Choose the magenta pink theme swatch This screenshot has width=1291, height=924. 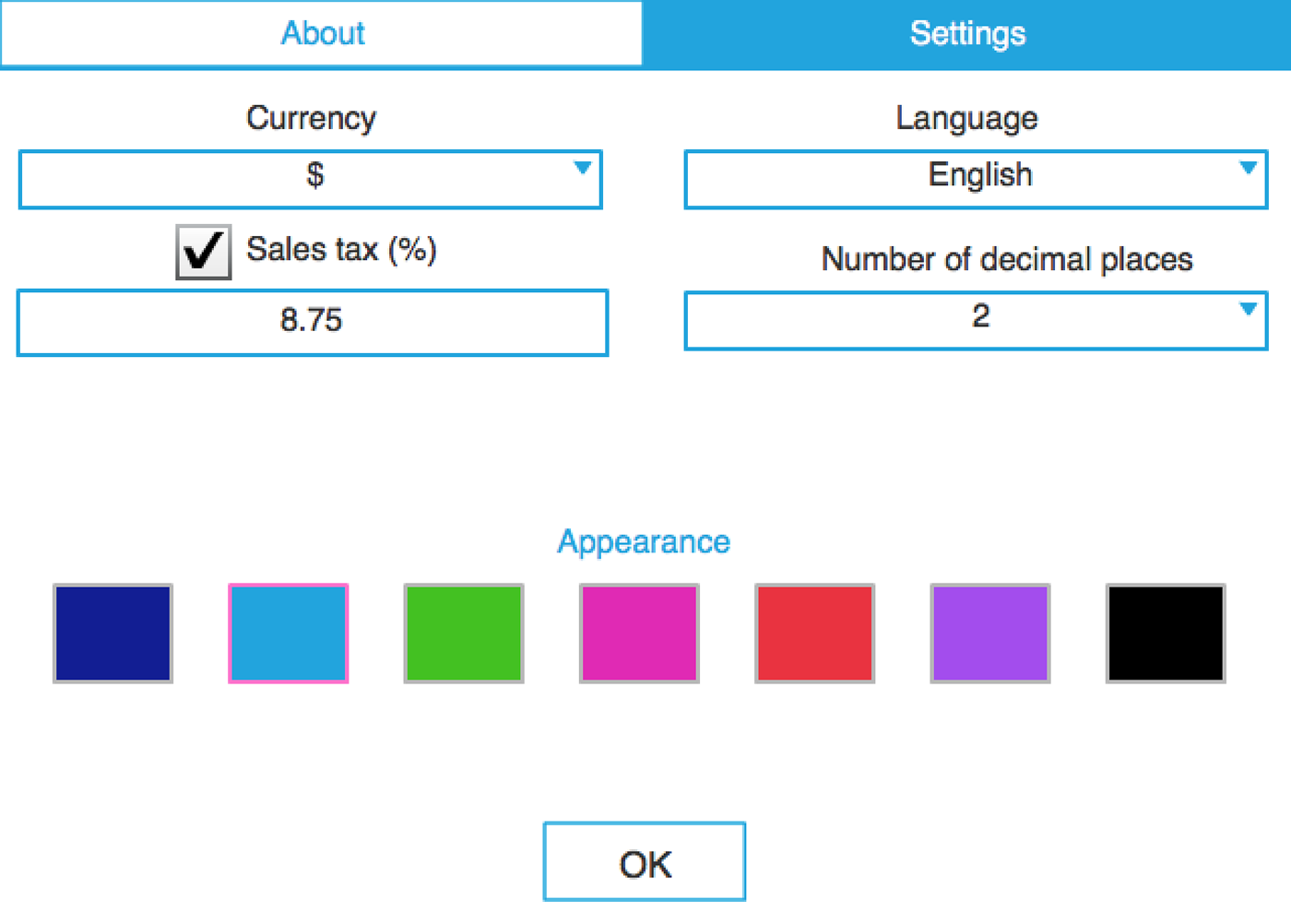639,633
